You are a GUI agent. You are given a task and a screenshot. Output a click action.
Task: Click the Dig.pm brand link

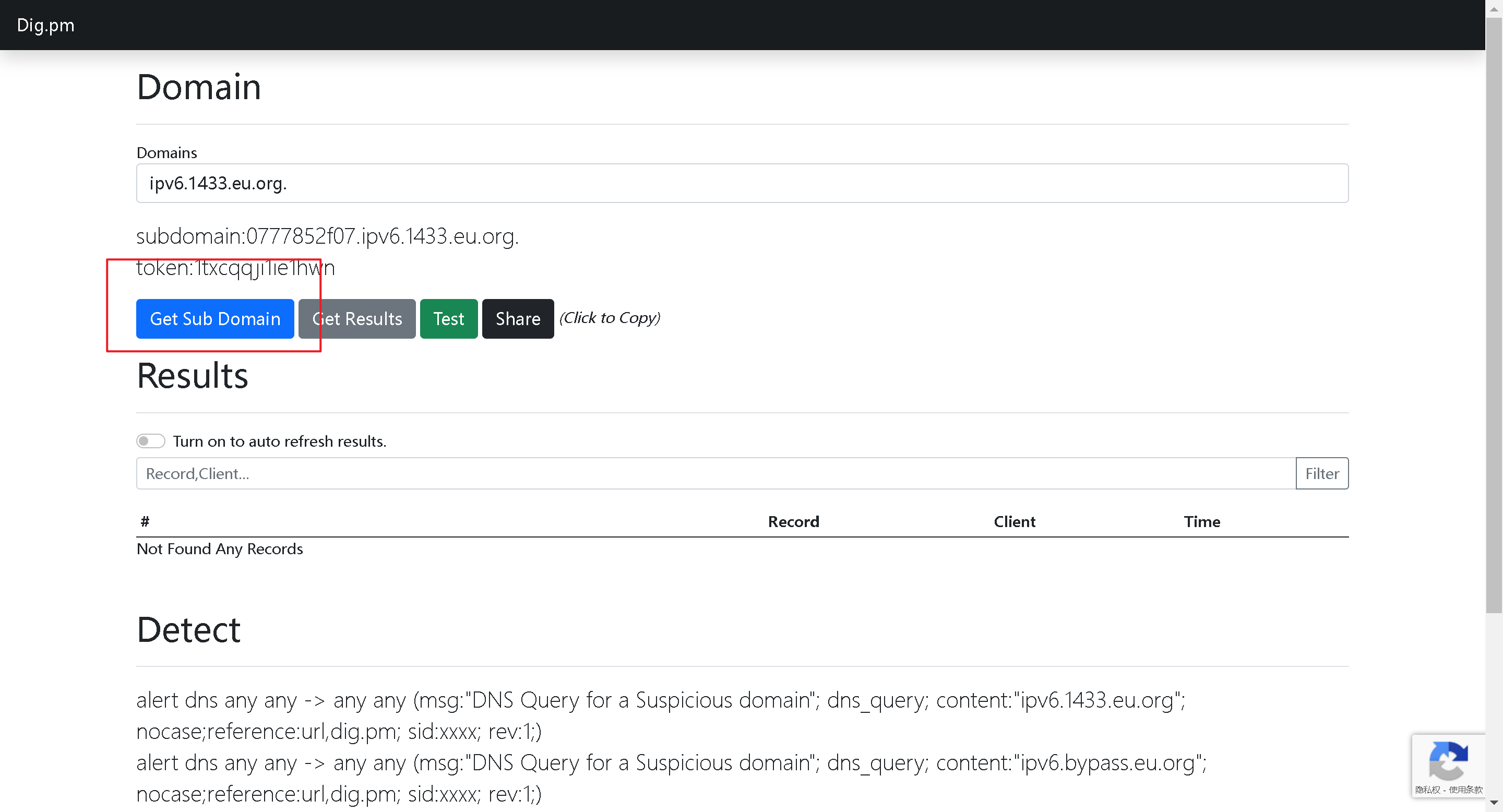45,25
